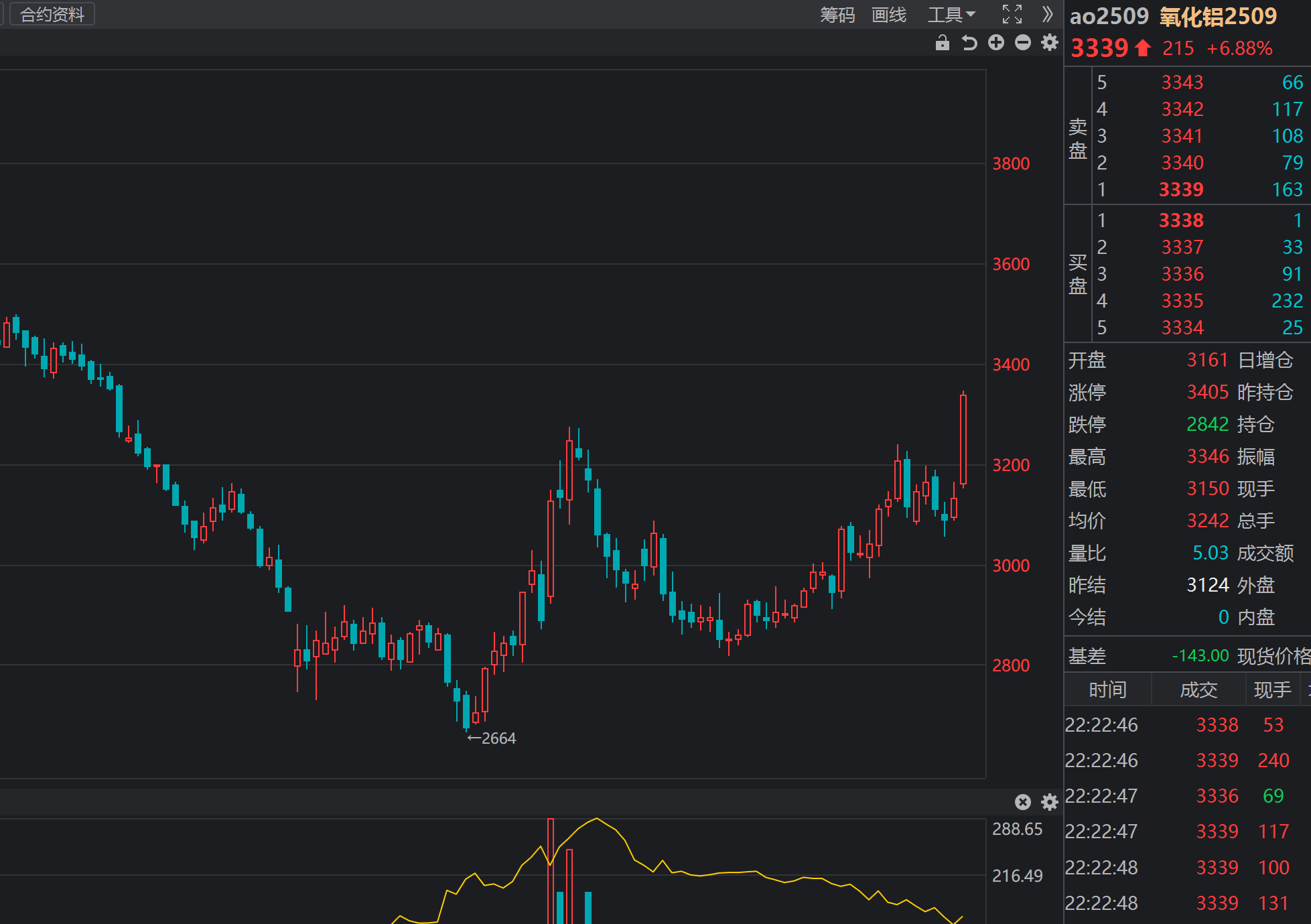This screenshot has width=1311, height=924.
Task: Click the 2664 low price marker on chart
Action: [x=492, y=738]
